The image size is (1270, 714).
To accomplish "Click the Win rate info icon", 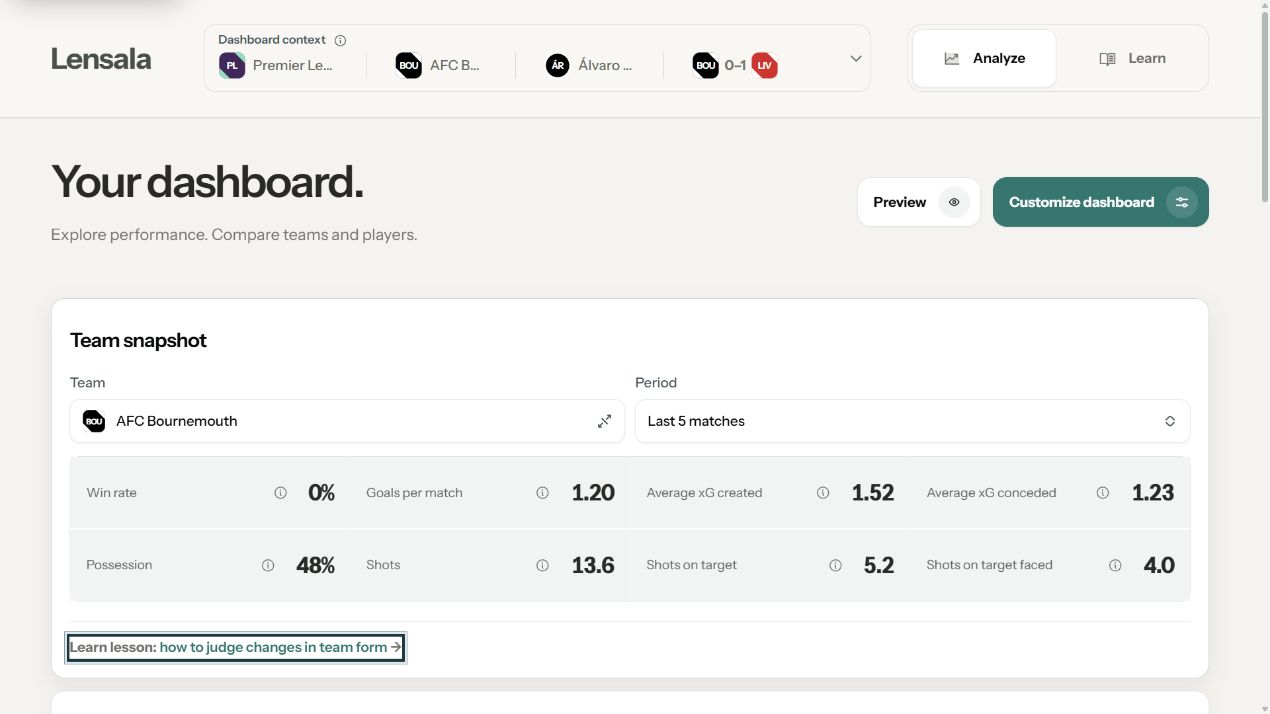I will click(280, 493).
